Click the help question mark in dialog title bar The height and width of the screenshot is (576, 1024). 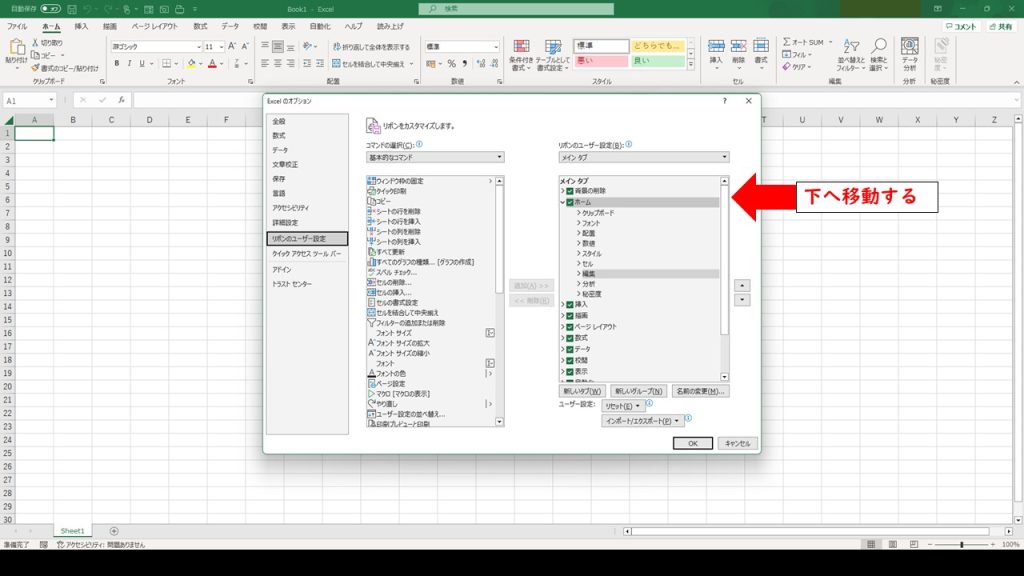coord(724,101)
